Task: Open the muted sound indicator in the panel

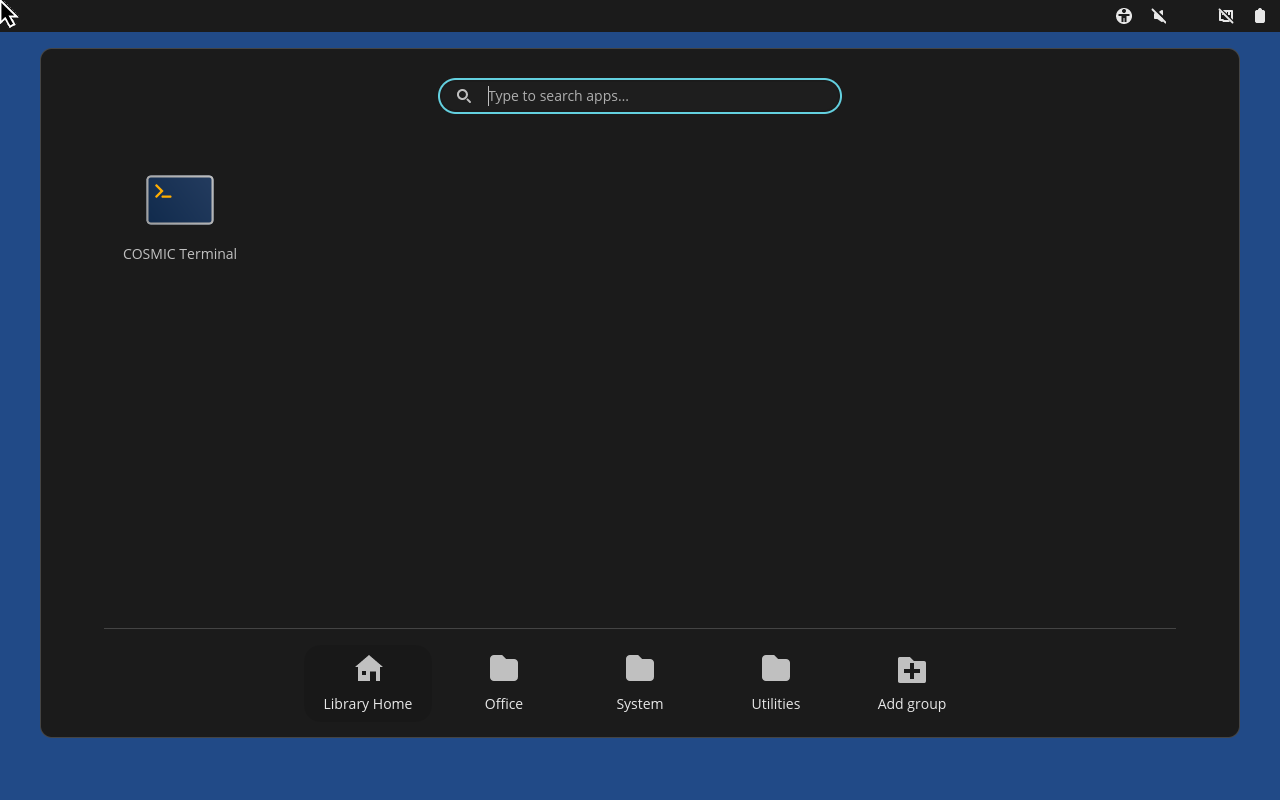Action: click(x=1159, y=16)
